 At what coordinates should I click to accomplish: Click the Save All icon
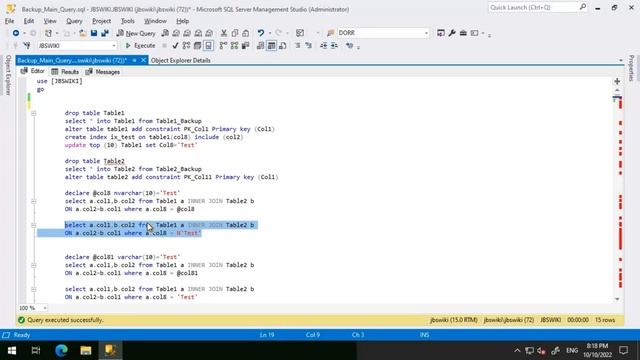click(105, 33)
